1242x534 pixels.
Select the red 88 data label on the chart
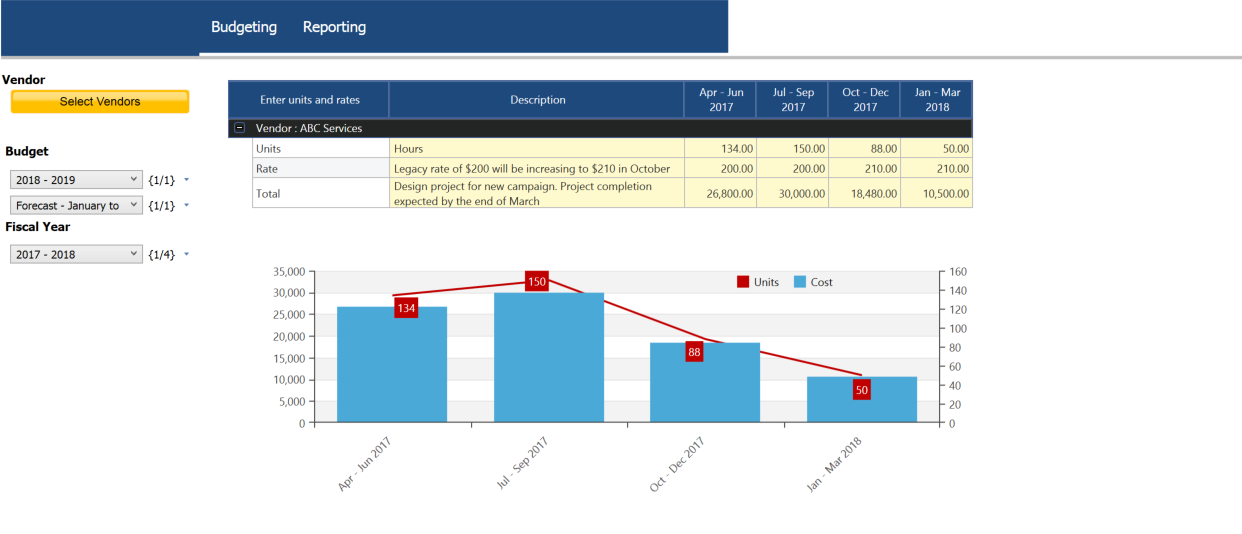694,352
